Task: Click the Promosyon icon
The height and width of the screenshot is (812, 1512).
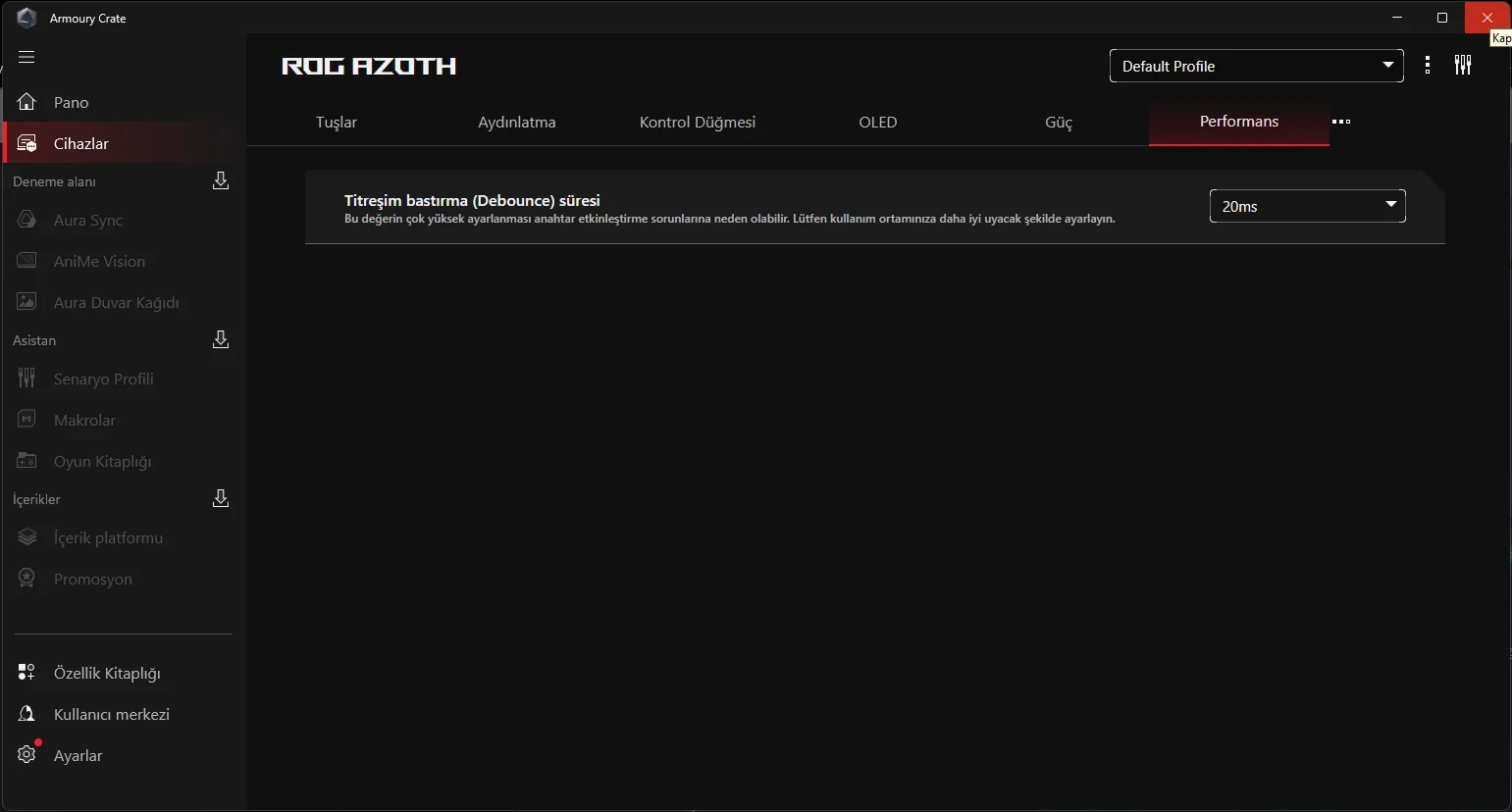Action: [26, 579]
